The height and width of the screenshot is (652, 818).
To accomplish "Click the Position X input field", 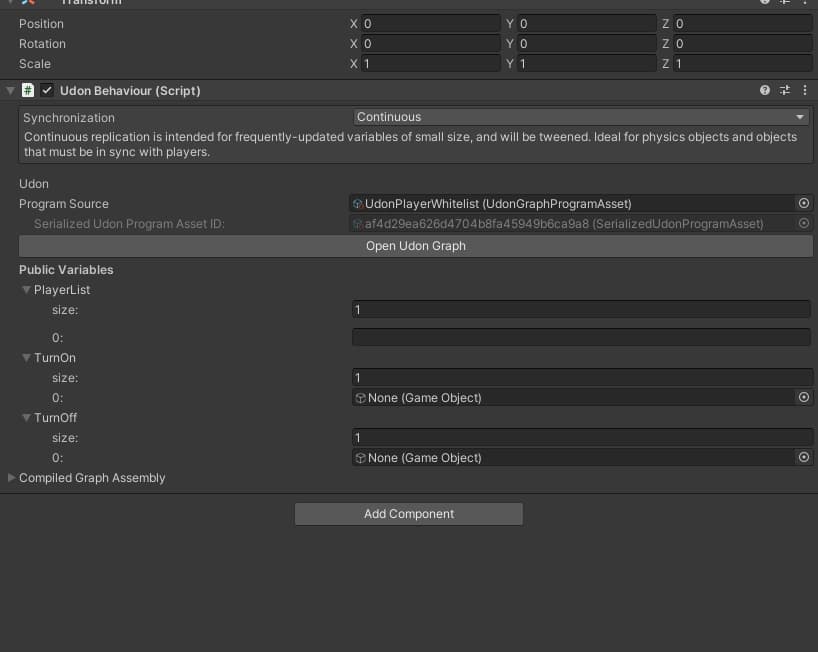I will click(x=431, y=23).
